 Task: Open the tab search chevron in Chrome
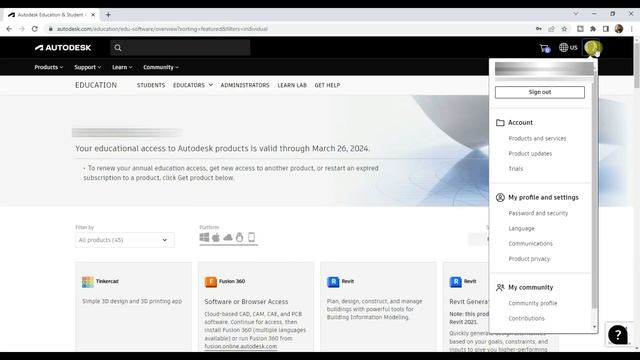[x=576, y=14]
